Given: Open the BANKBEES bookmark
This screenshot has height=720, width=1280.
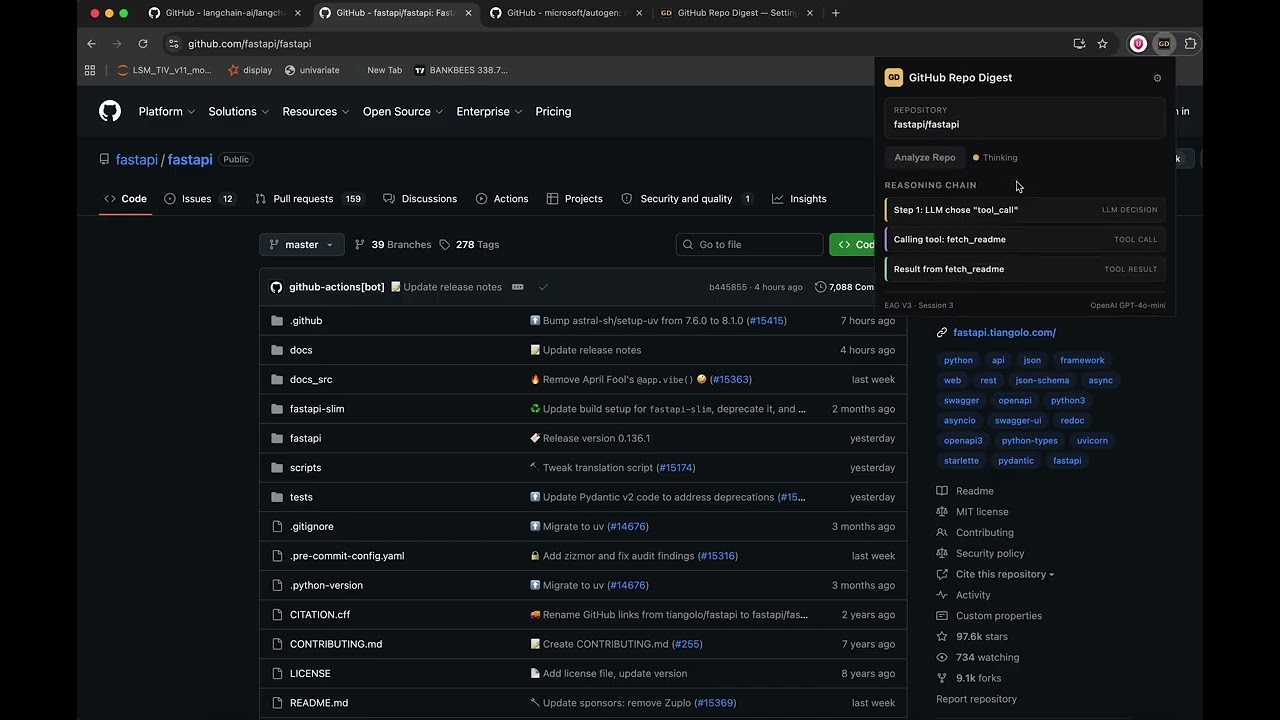Looking at the screenshot, I should [461, 70].
